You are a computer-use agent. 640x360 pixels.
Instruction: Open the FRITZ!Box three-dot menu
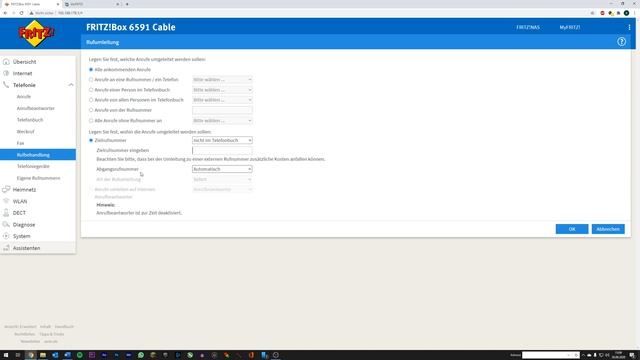coord(629,27)
